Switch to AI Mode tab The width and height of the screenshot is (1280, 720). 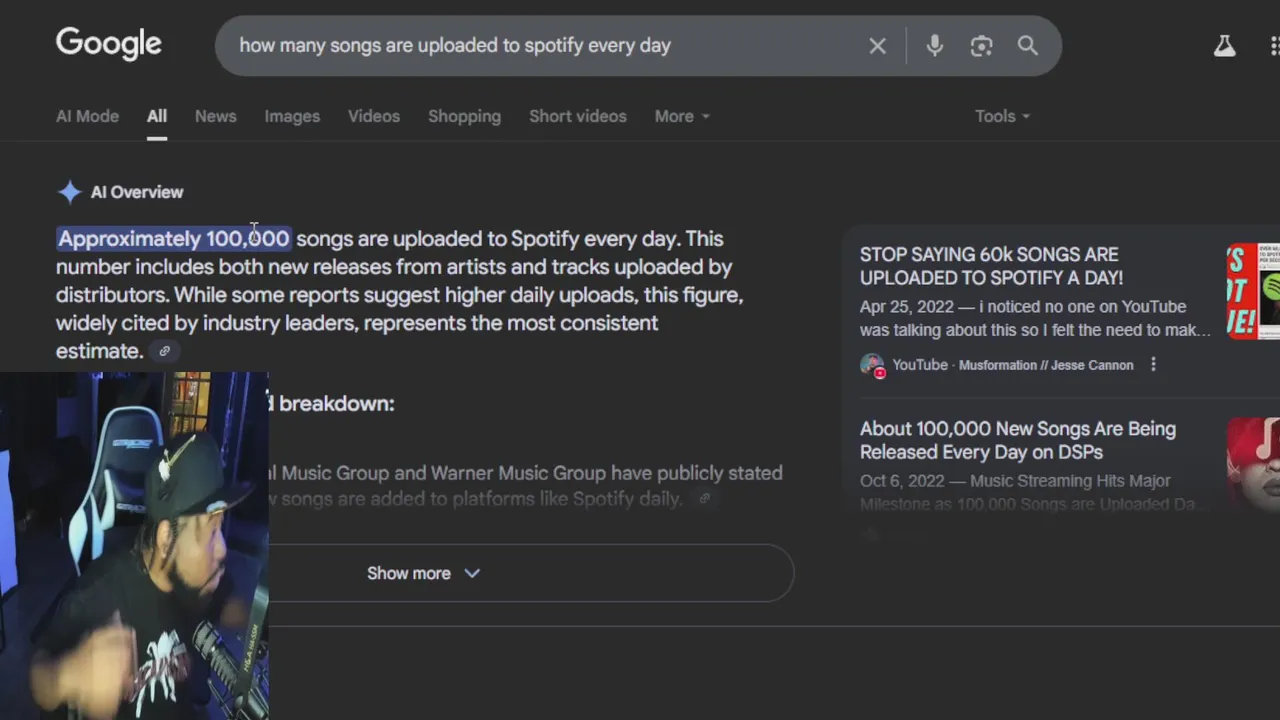pyautogui.click(x=87, y=116)
